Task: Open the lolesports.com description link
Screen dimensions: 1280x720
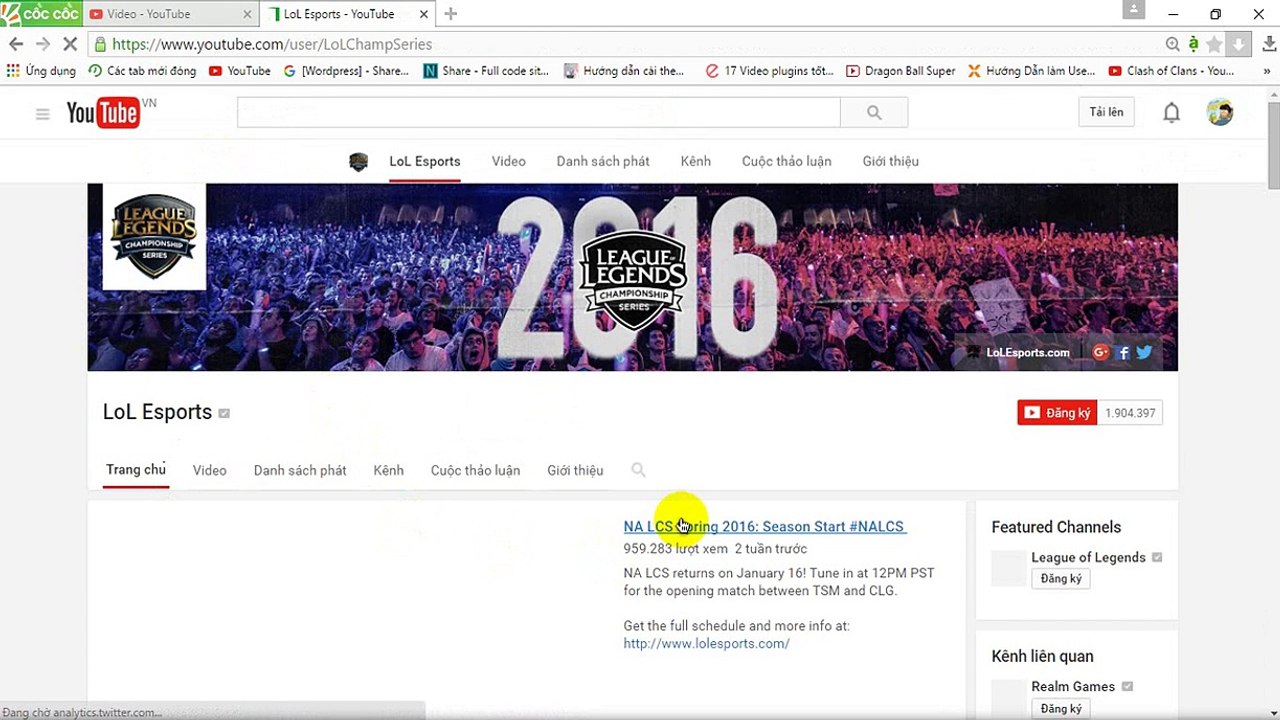Action: coord(707,643)
